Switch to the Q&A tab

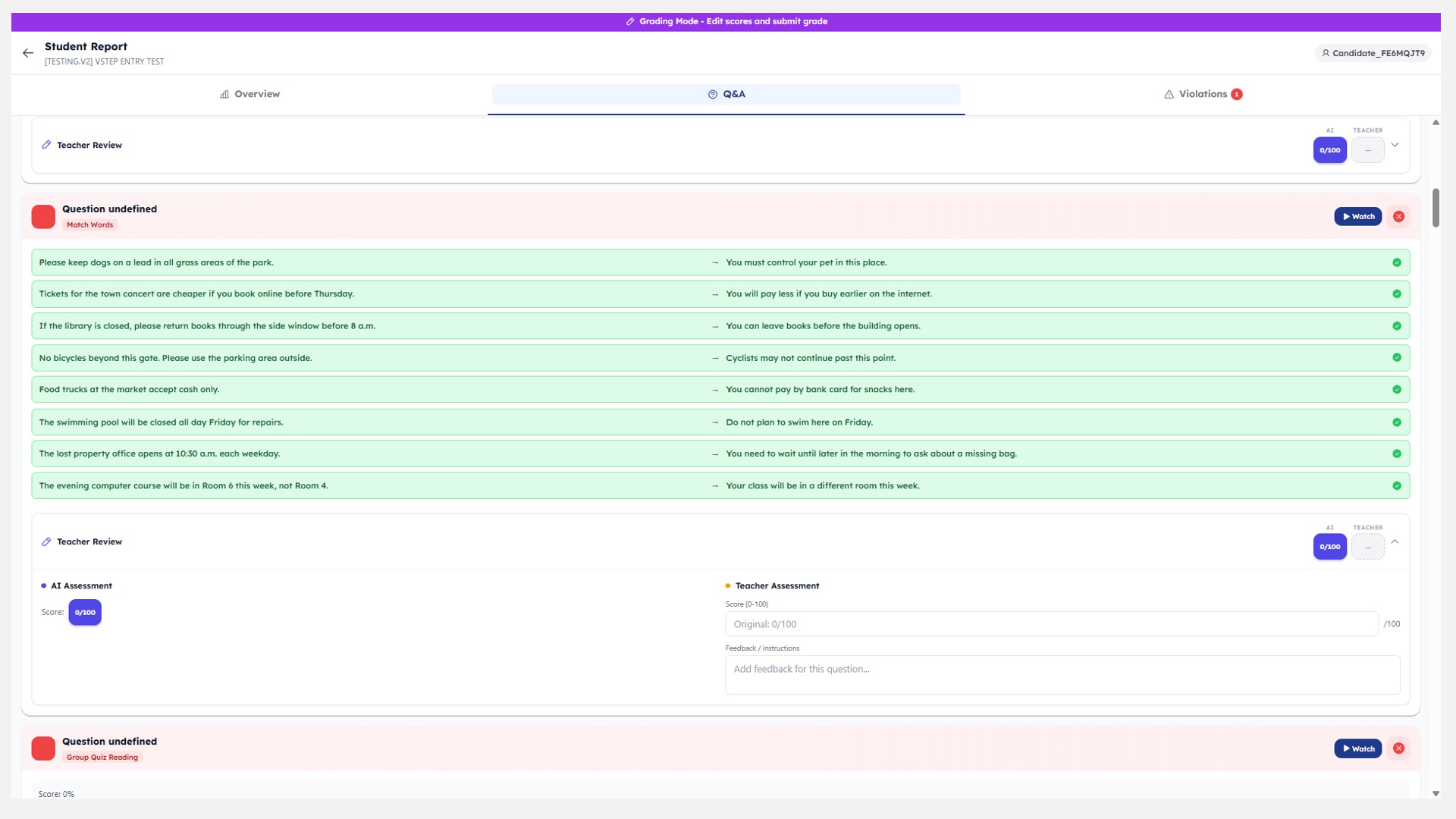tap(726, 94)
